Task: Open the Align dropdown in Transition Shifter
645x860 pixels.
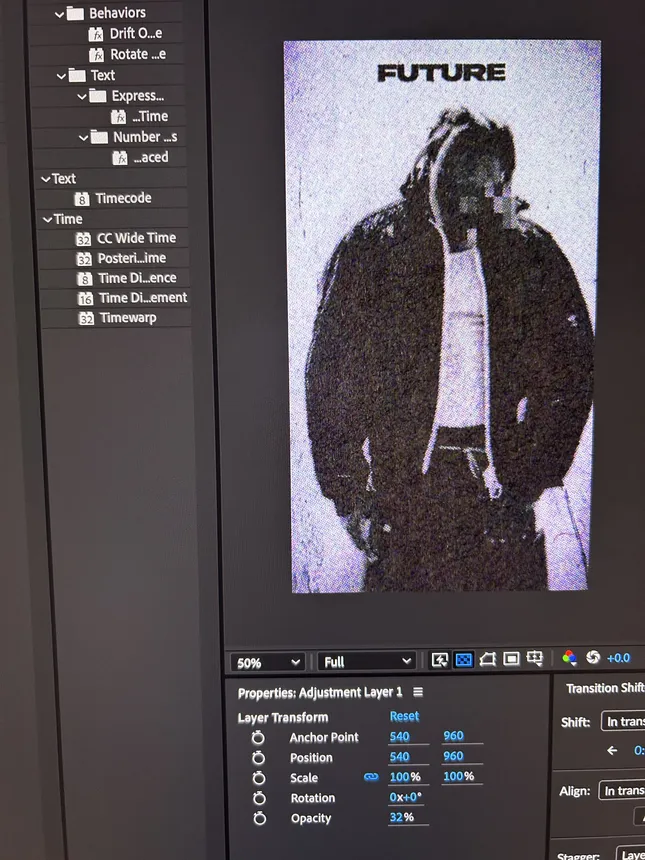Action: coord(622,790)
